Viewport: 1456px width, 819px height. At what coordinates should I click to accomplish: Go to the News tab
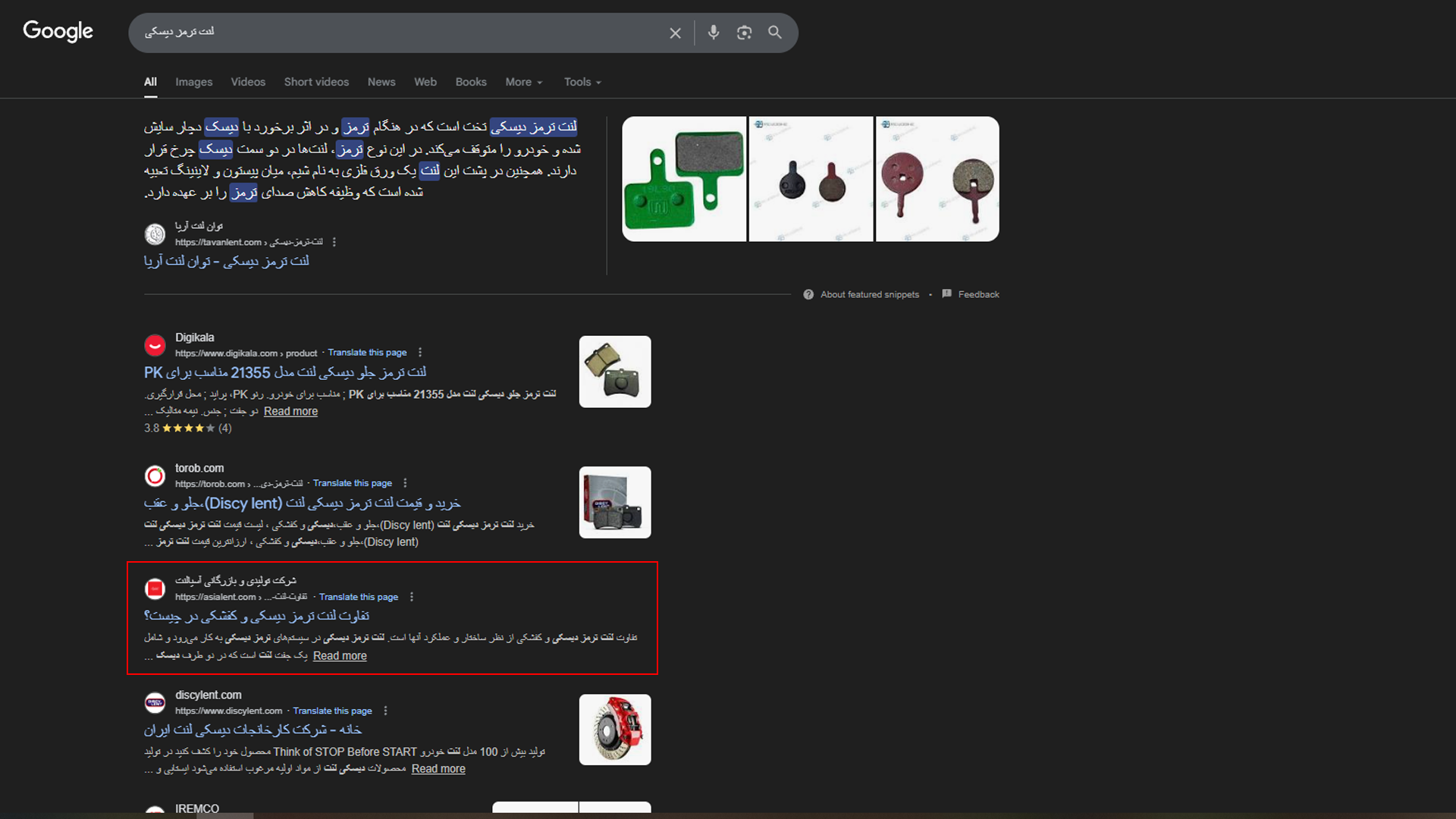[381, 82]
